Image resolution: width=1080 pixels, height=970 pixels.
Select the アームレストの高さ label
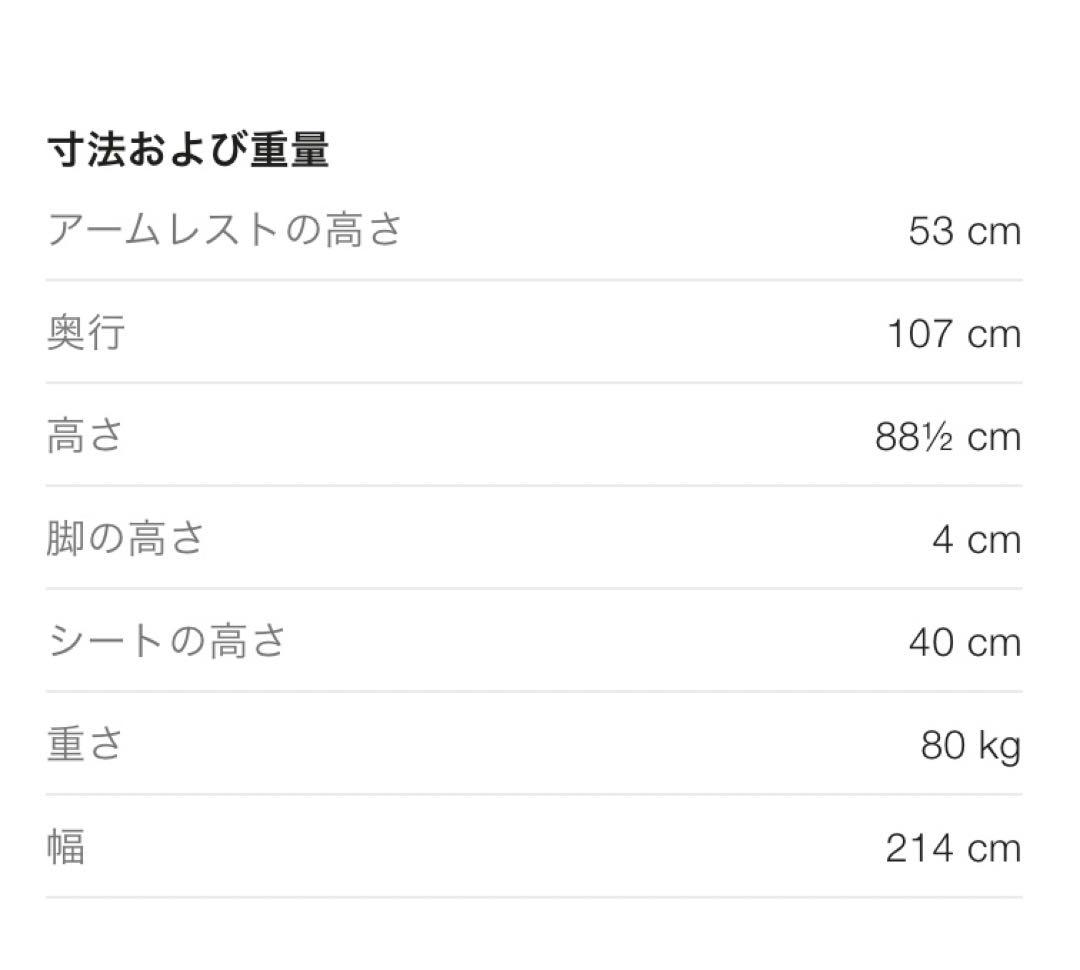(x=225, y=231)
